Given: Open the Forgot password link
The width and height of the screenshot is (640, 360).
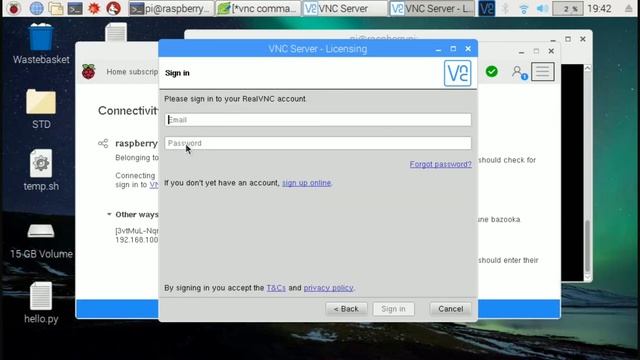Looking at the screenshot, I should pos(440,164).
